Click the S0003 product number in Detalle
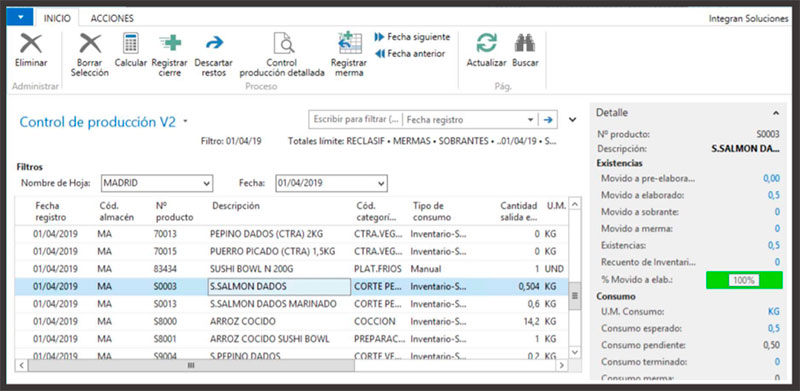800x391 pixels. pyautogui.click(x=768, y=134)
